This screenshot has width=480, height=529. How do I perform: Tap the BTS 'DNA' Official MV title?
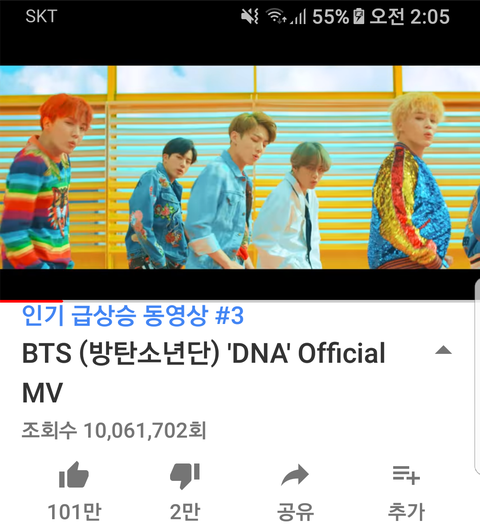203,372
